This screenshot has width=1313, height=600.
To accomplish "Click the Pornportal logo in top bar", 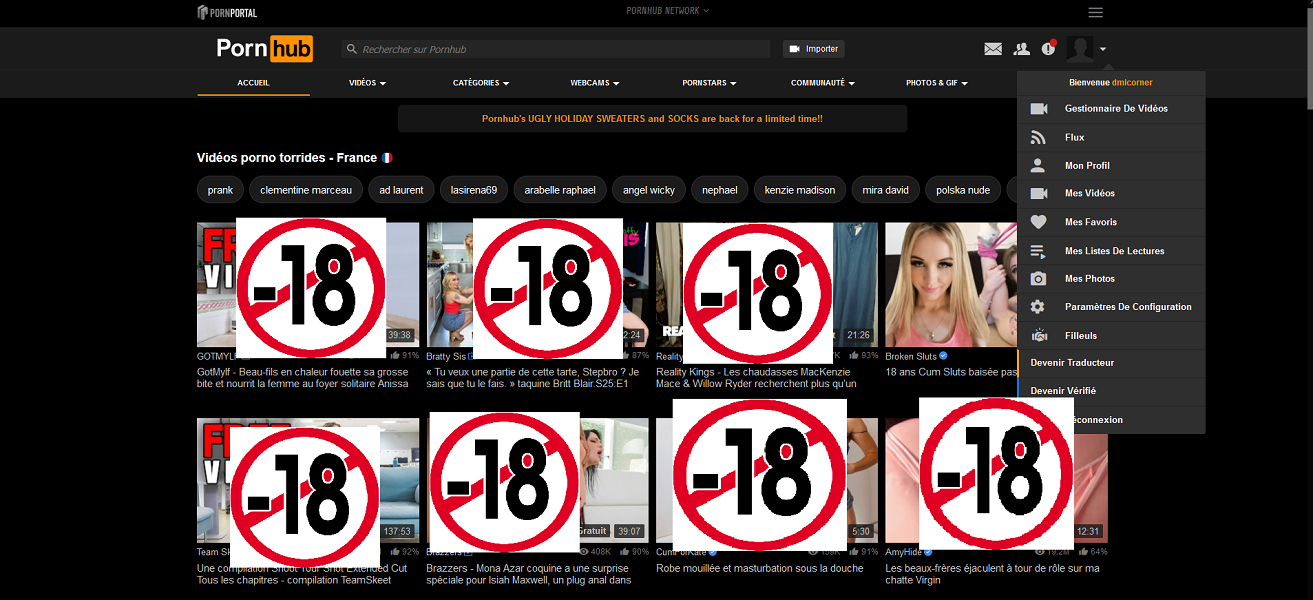I will (227, 12).
